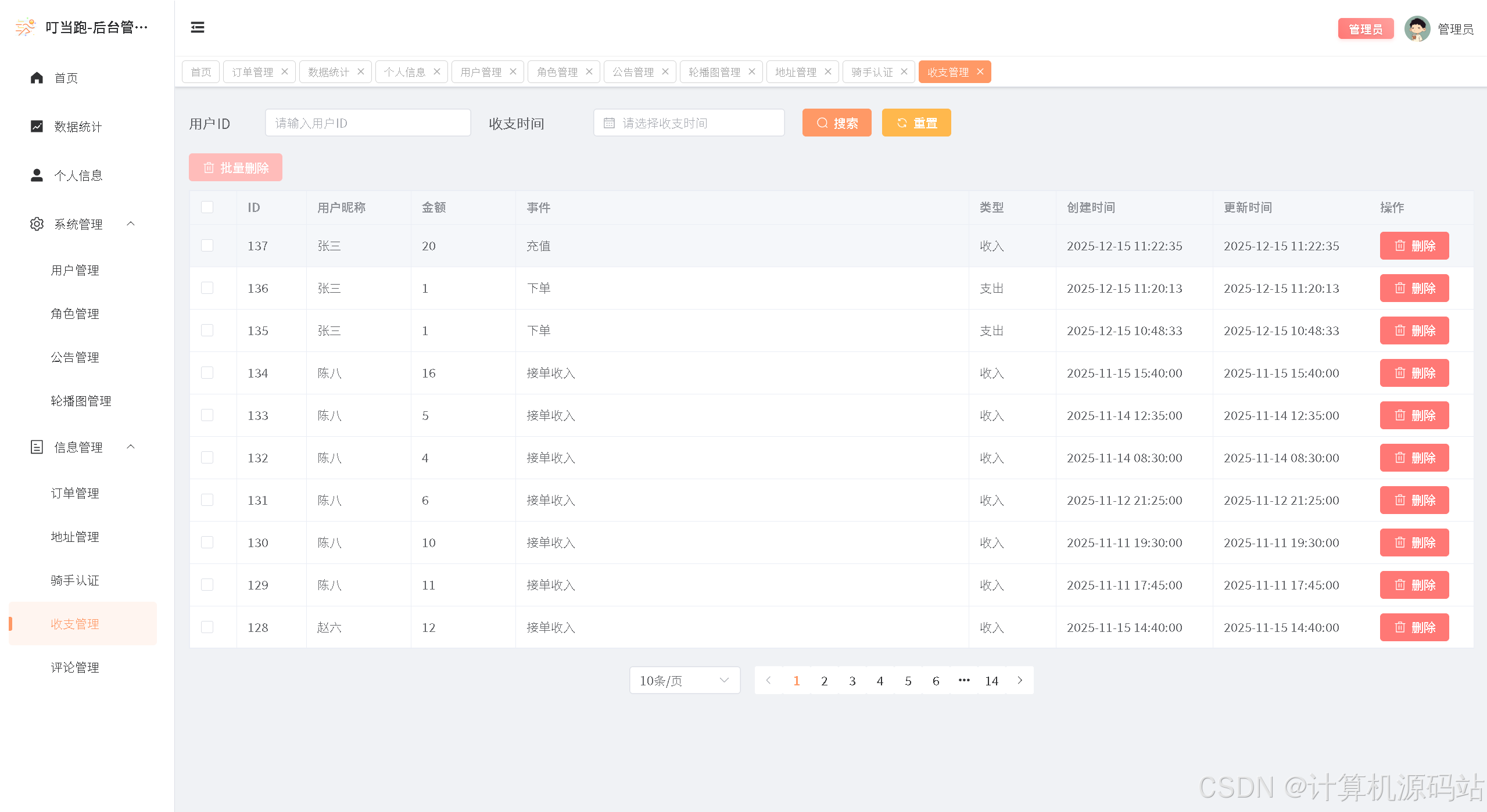Switch to the 骑手认证 tab
This screenshot has width=1487, height=812.
tap(872, 72)
